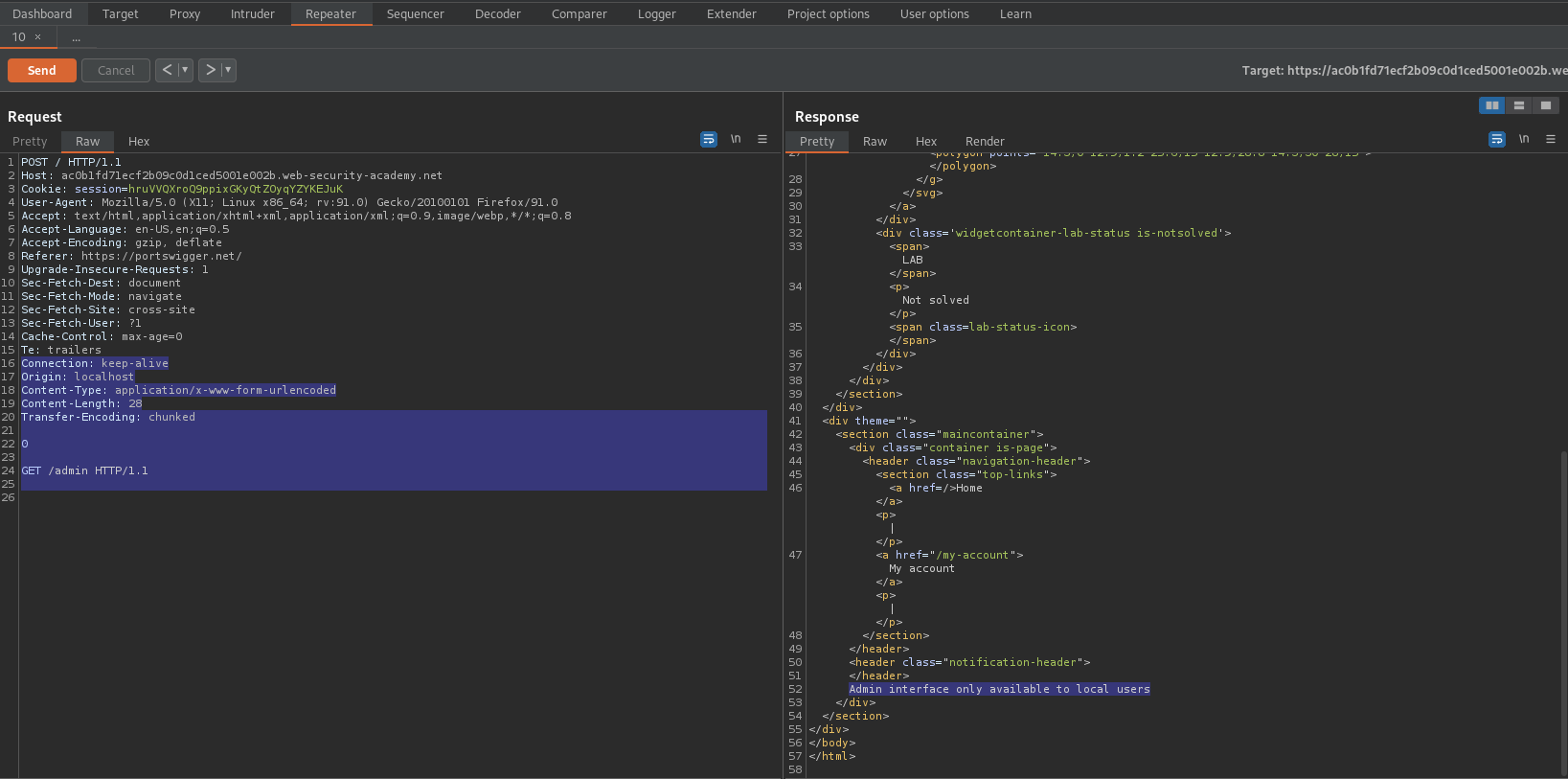Click 'Te: trailers' header line
This screenshot has height=779, width=1568.
pyautogui.click(x=61, y=350)
